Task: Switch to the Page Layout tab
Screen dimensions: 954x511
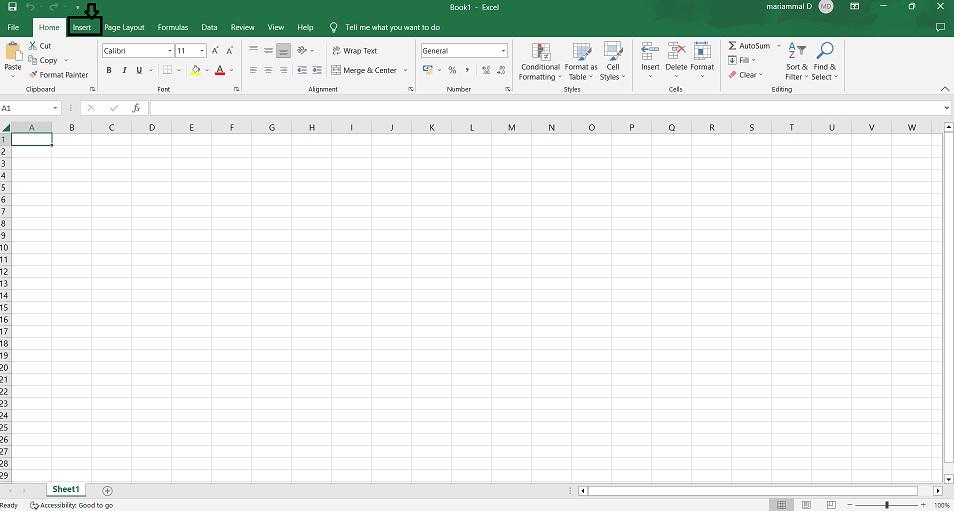Action: [x=124, y=27]
